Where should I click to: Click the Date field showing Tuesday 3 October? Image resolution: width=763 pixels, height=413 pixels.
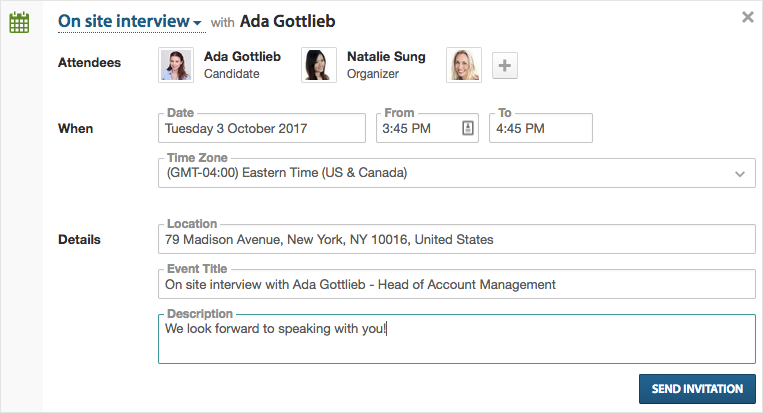click(x=262, y=128)
